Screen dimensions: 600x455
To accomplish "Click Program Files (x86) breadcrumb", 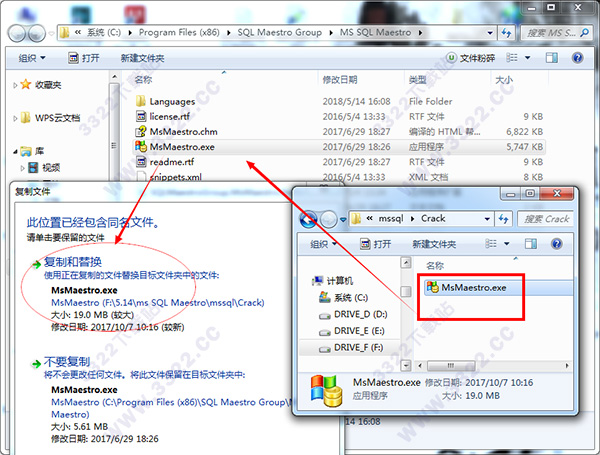I will 179,33.
